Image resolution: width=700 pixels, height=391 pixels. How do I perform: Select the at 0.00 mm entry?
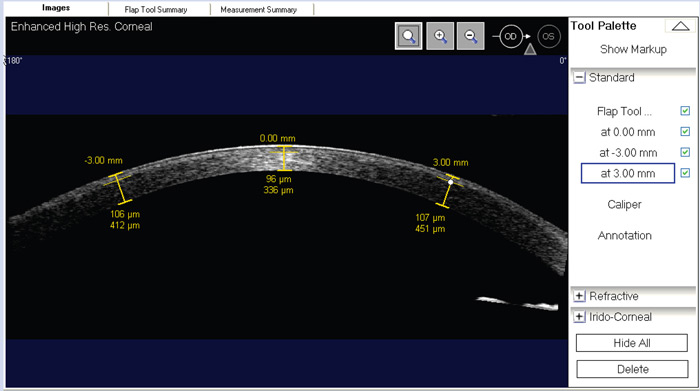(628, 132)
